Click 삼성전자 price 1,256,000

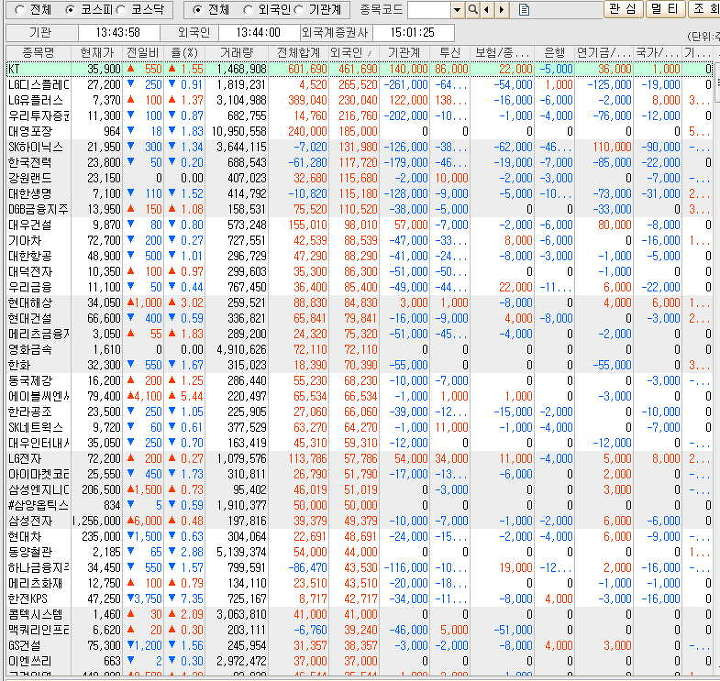(x=97, y=521)
